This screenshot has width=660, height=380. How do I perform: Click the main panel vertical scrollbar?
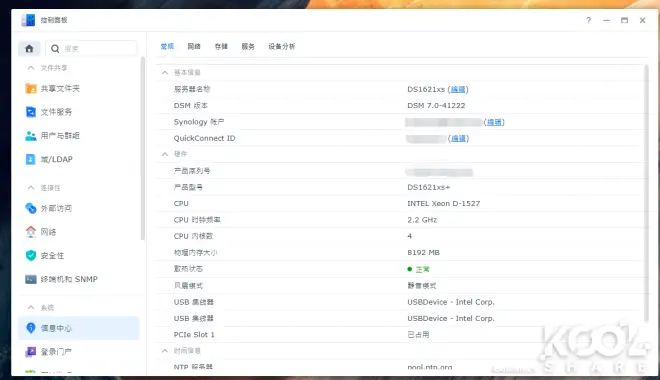point(646,194)
